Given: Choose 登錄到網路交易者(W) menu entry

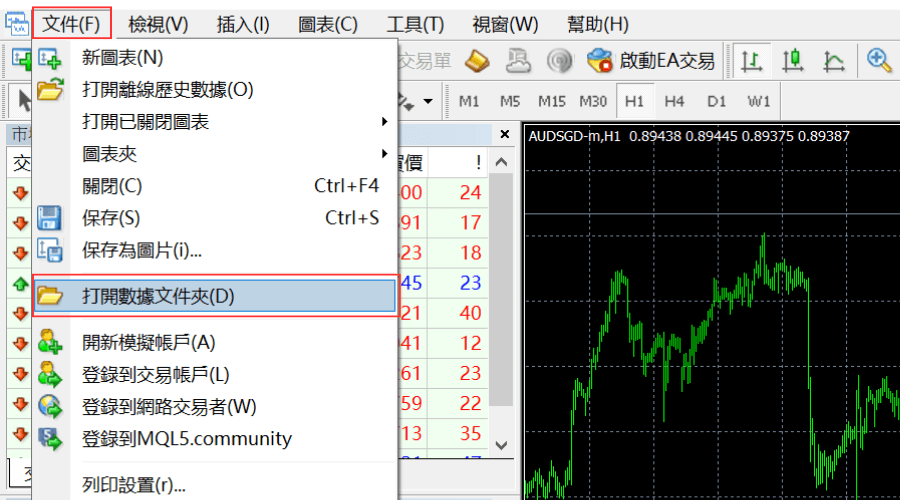Looking at the screenshot, I should click(x=215, y=407).
